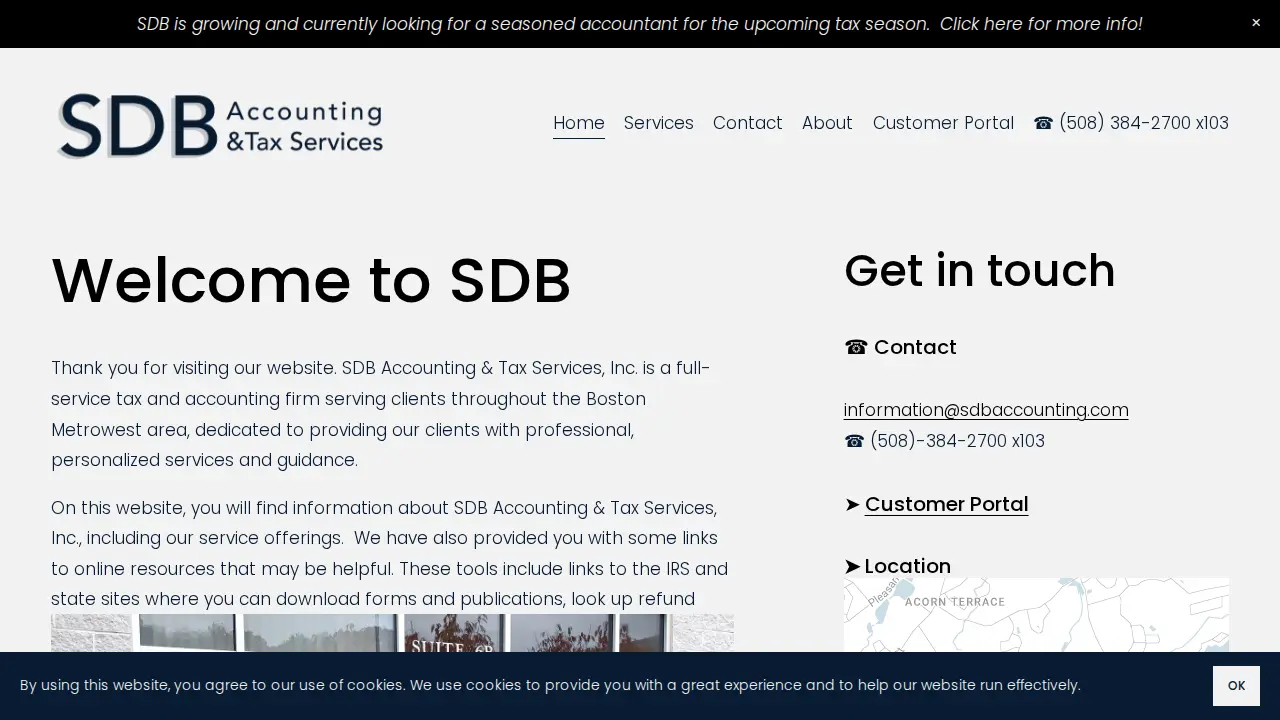Call the phone number in the header
The width and height of the screenshot is (1280, 720).
click(x=1131, y=123)
